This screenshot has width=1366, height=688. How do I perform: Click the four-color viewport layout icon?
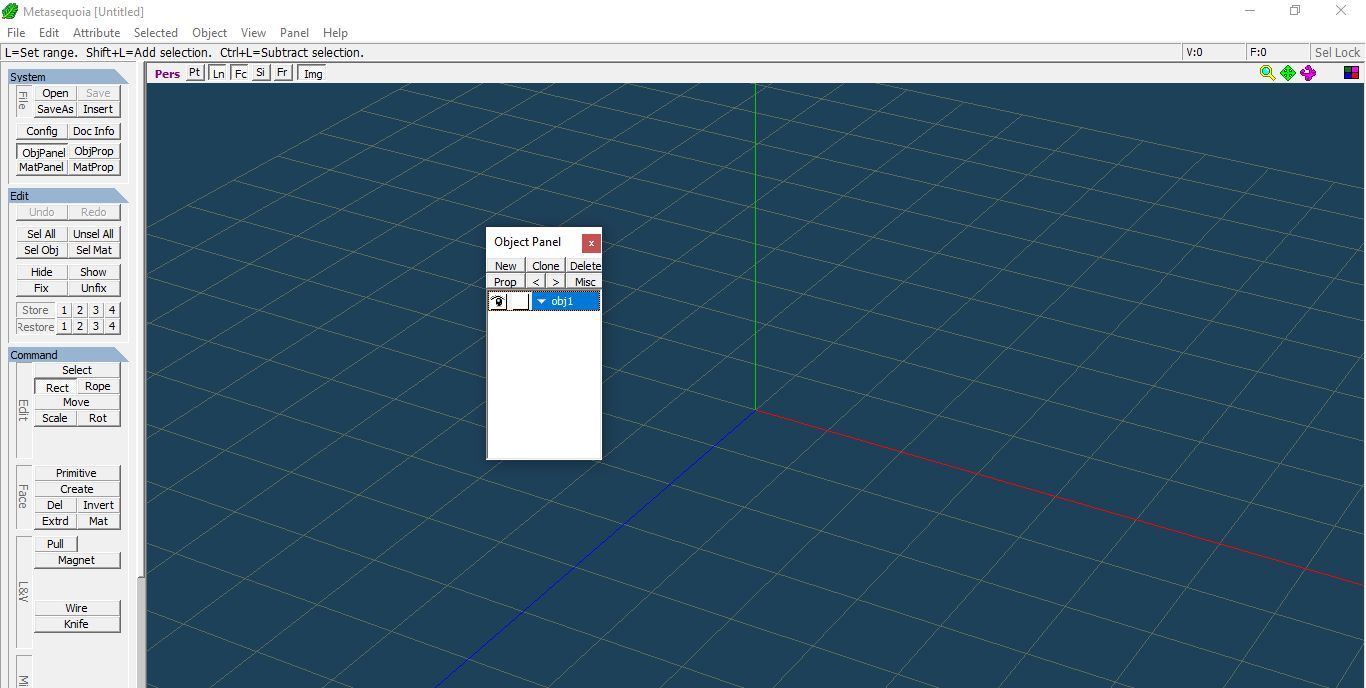coord(1351,73)
